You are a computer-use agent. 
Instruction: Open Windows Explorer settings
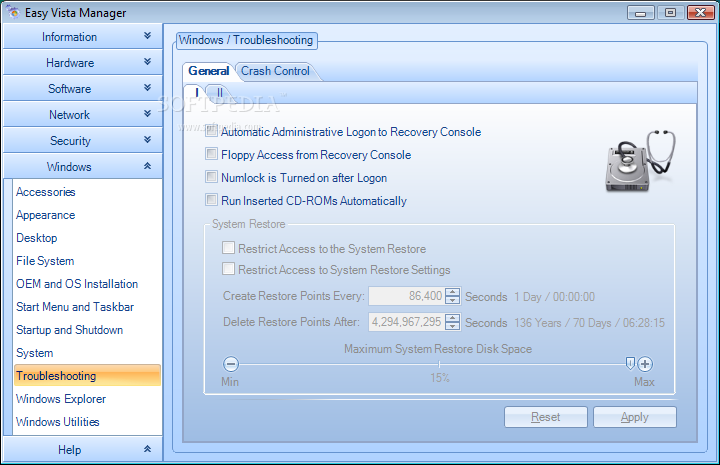[x=61, y=398]
